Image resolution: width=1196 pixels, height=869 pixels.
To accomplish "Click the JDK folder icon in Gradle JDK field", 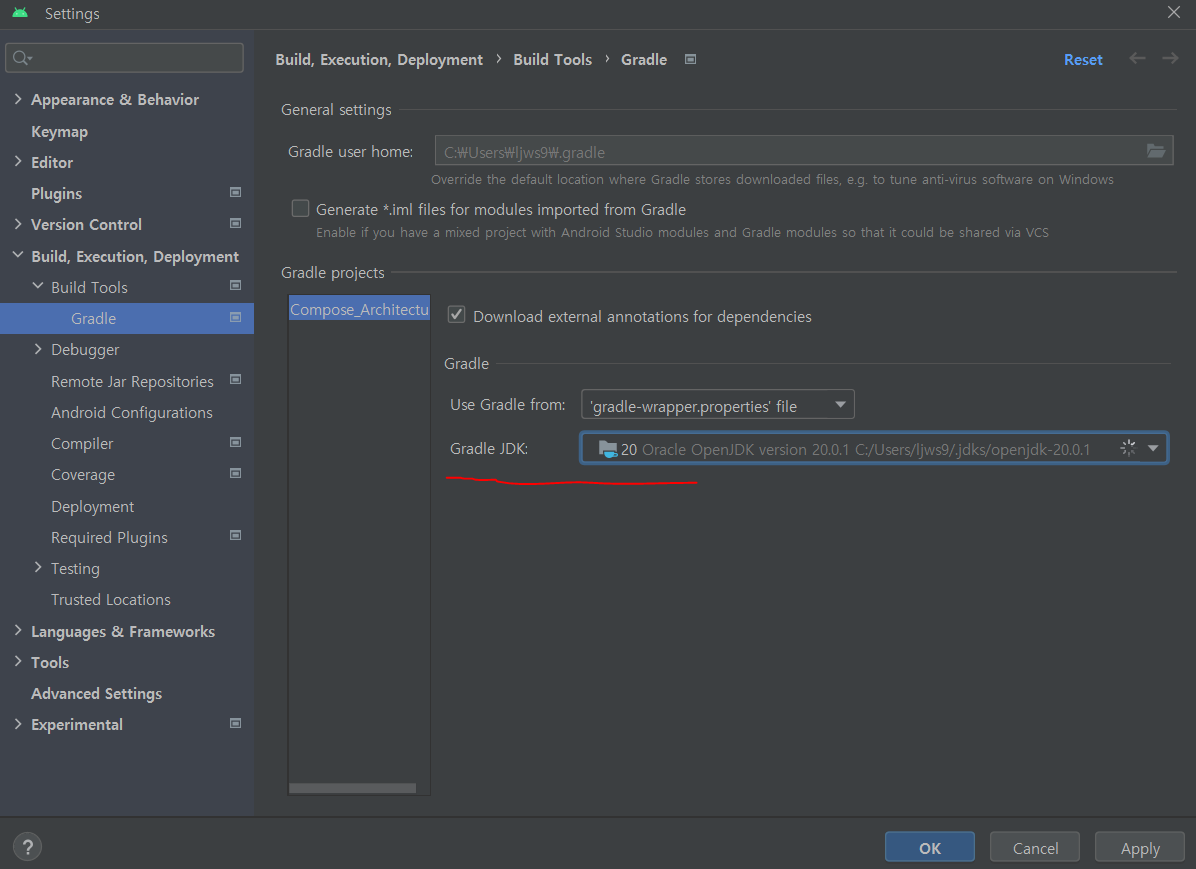I will click(607, 449).
